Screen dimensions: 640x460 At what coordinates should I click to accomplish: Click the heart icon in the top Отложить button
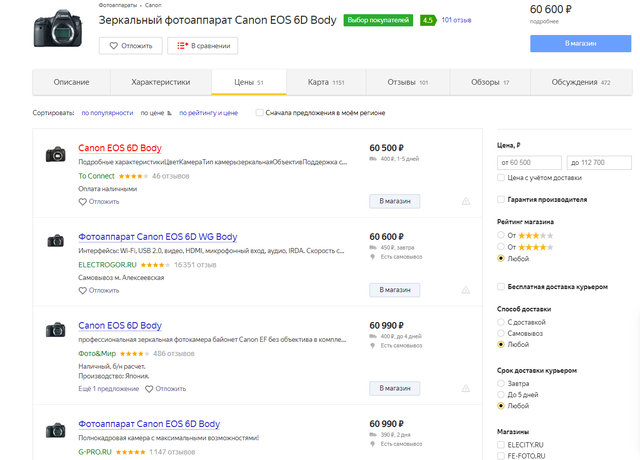(x=112, y=45)
